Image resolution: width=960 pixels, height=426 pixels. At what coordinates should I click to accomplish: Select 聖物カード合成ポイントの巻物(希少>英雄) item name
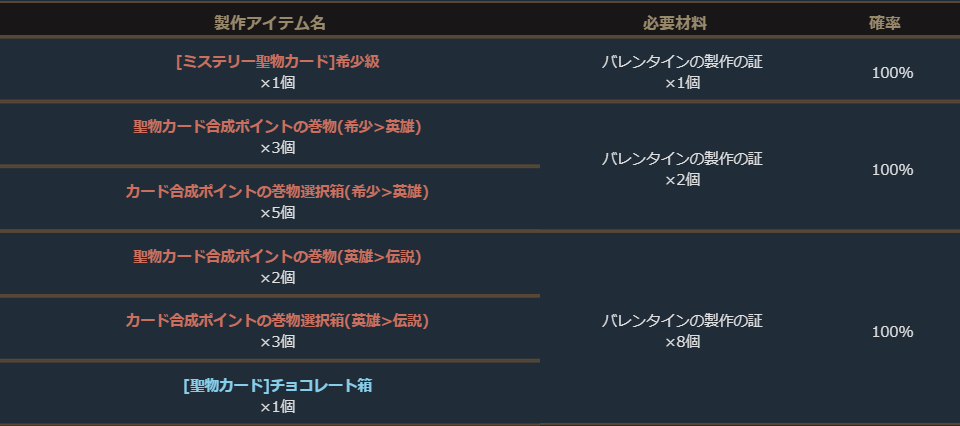(x=277, y=127)
